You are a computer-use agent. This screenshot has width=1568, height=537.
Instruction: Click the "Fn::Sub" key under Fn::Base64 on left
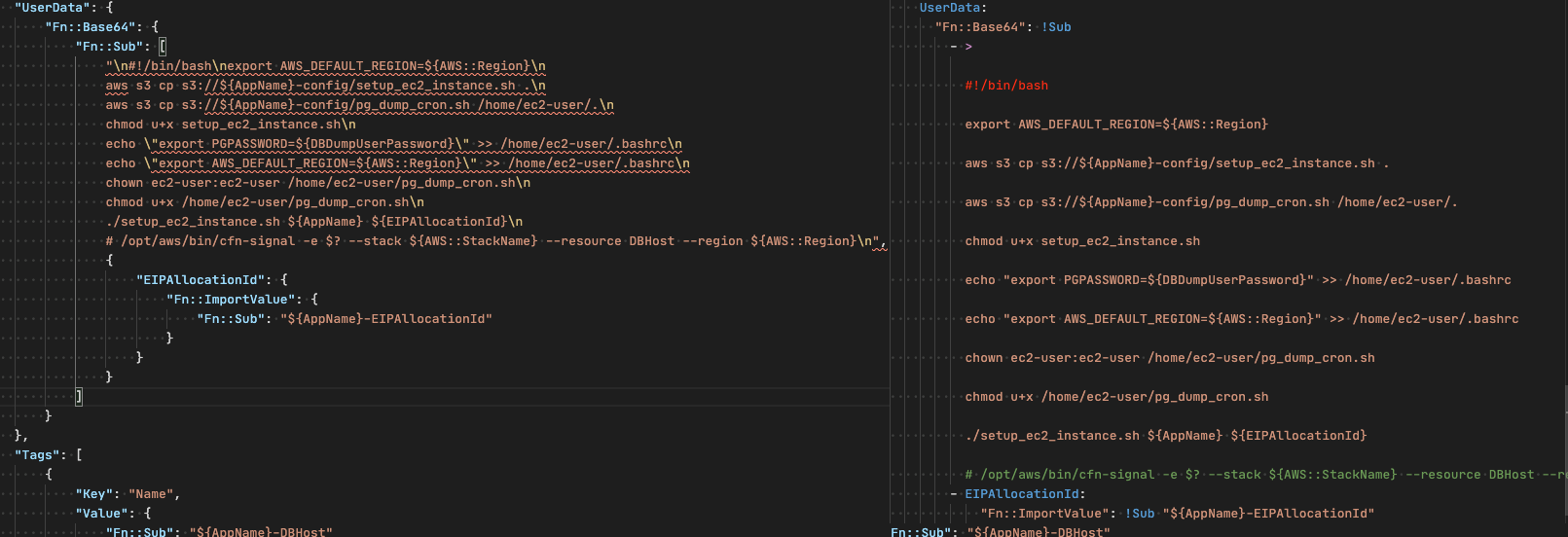coord(110,47)
